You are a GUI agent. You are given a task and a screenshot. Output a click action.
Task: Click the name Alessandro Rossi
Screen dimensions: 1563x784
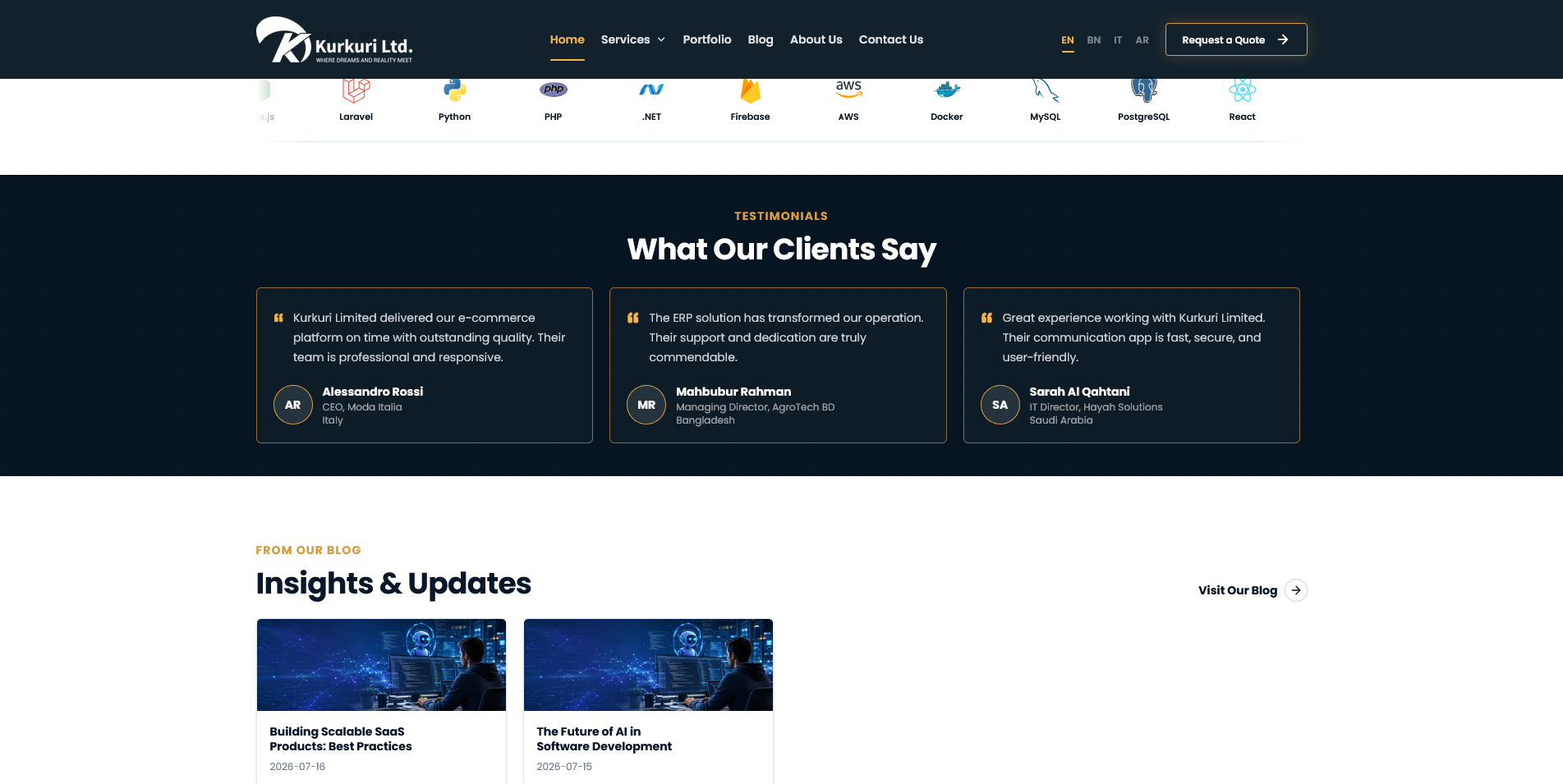(x=373, y=392)
